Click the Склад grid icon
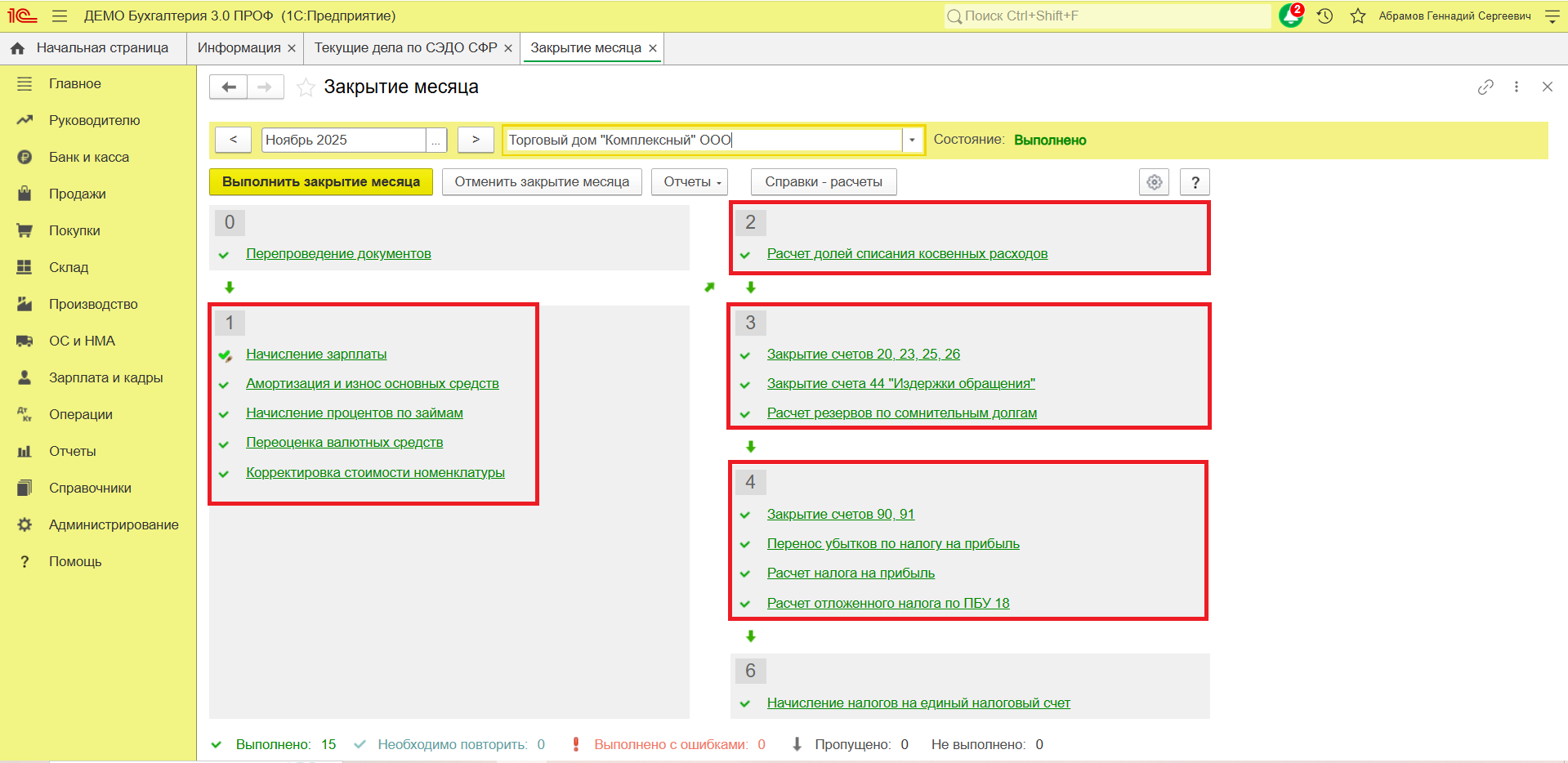Viewport: 1568px width, 763px height. coord(25,267)
